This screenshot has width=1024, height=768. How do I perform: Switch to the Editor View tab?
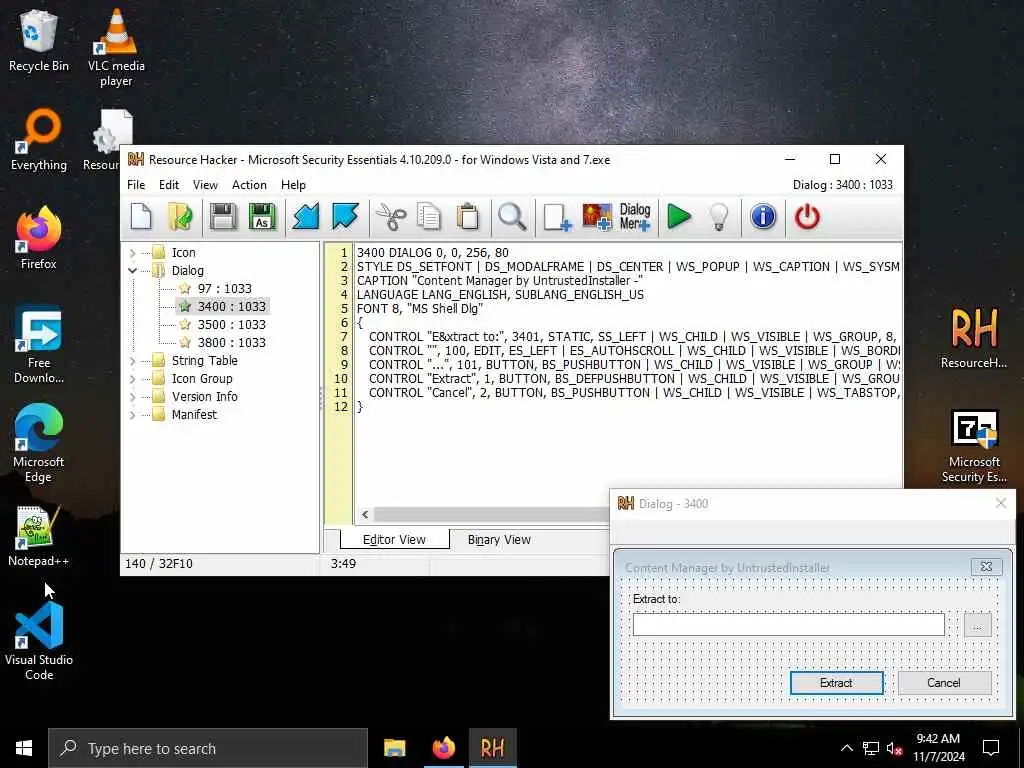coord(394,539)
